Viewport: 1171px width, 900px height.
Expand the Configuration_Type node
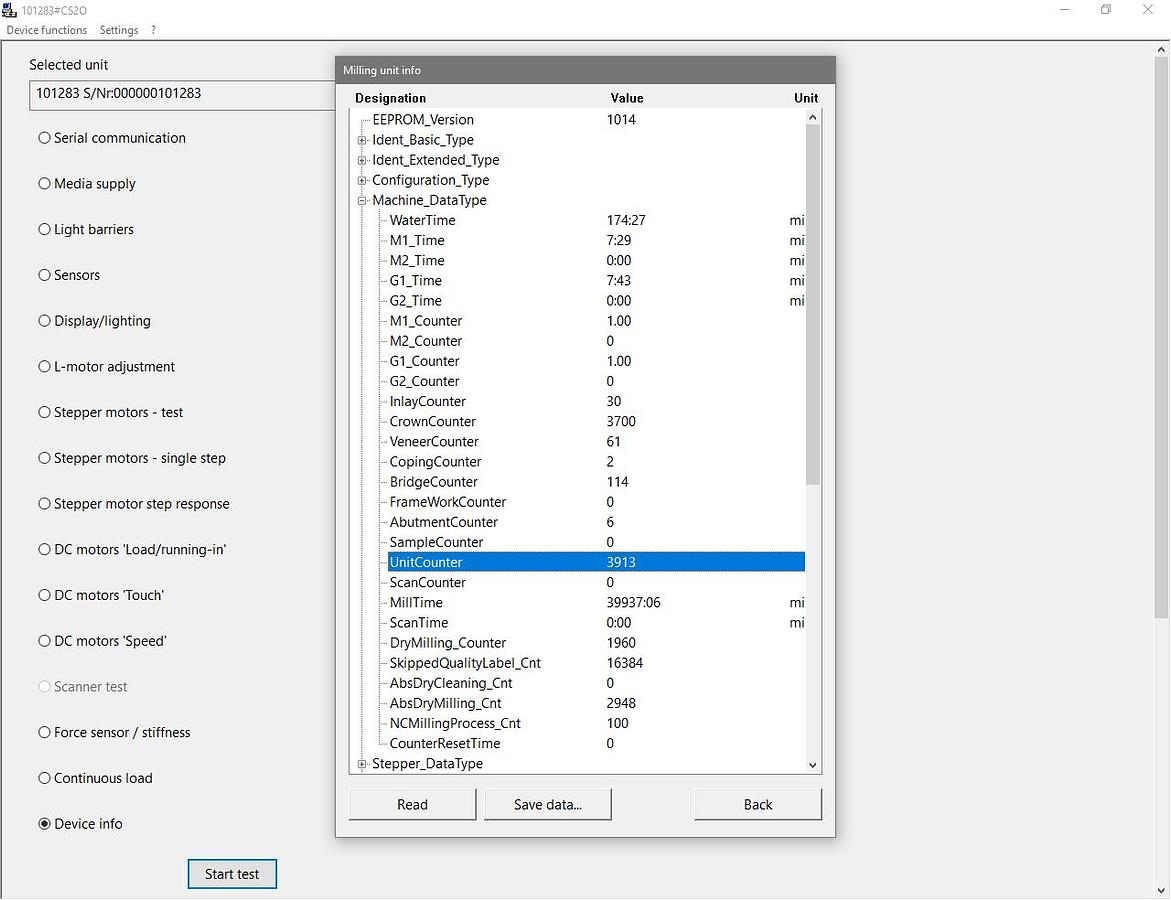pyautogui.click(x=362, y=180)
